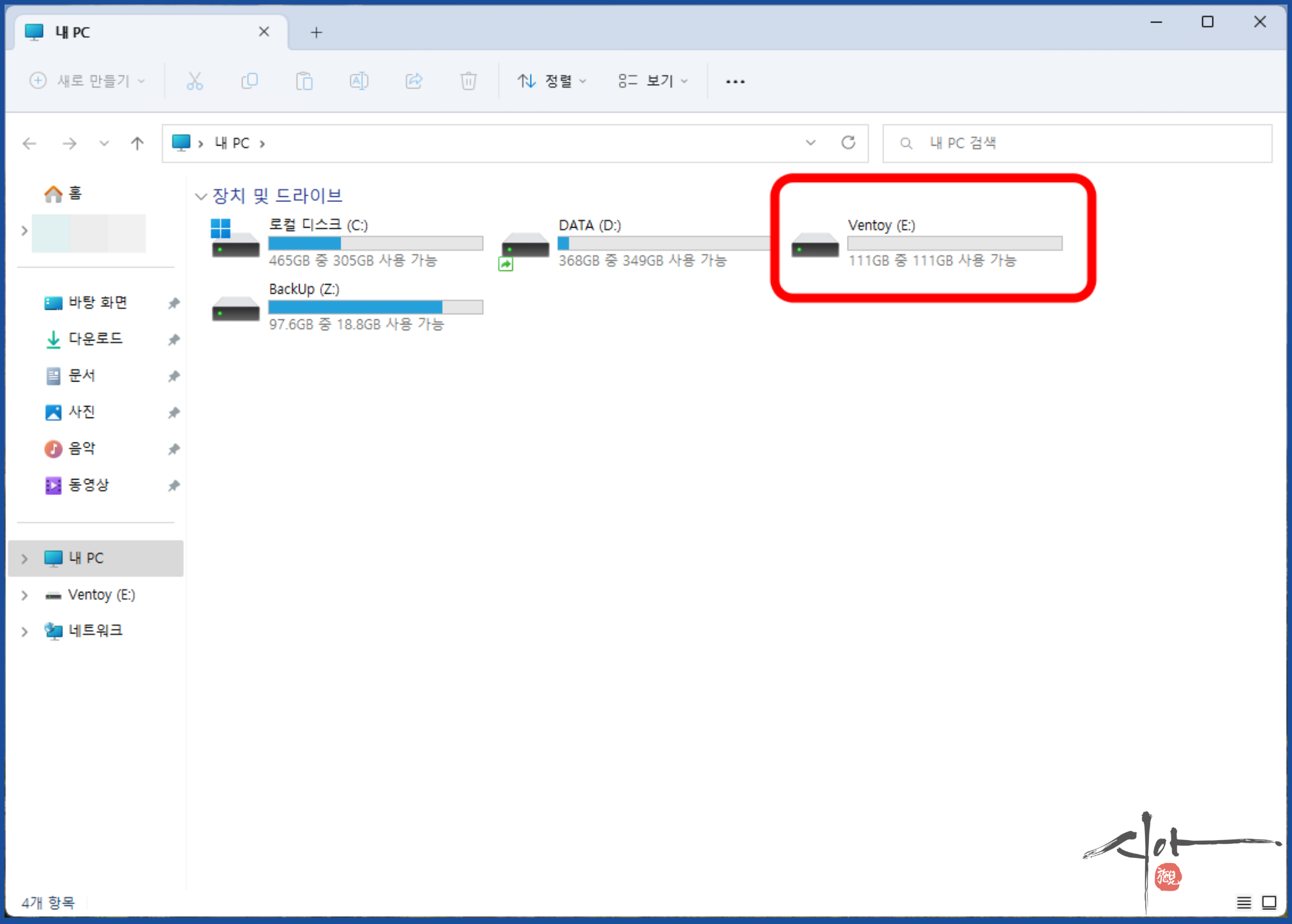Viewport: 1292px width, 924px height.
Task: Open the 정렬 sort dropdown
Action: click(x=552, y=81)
